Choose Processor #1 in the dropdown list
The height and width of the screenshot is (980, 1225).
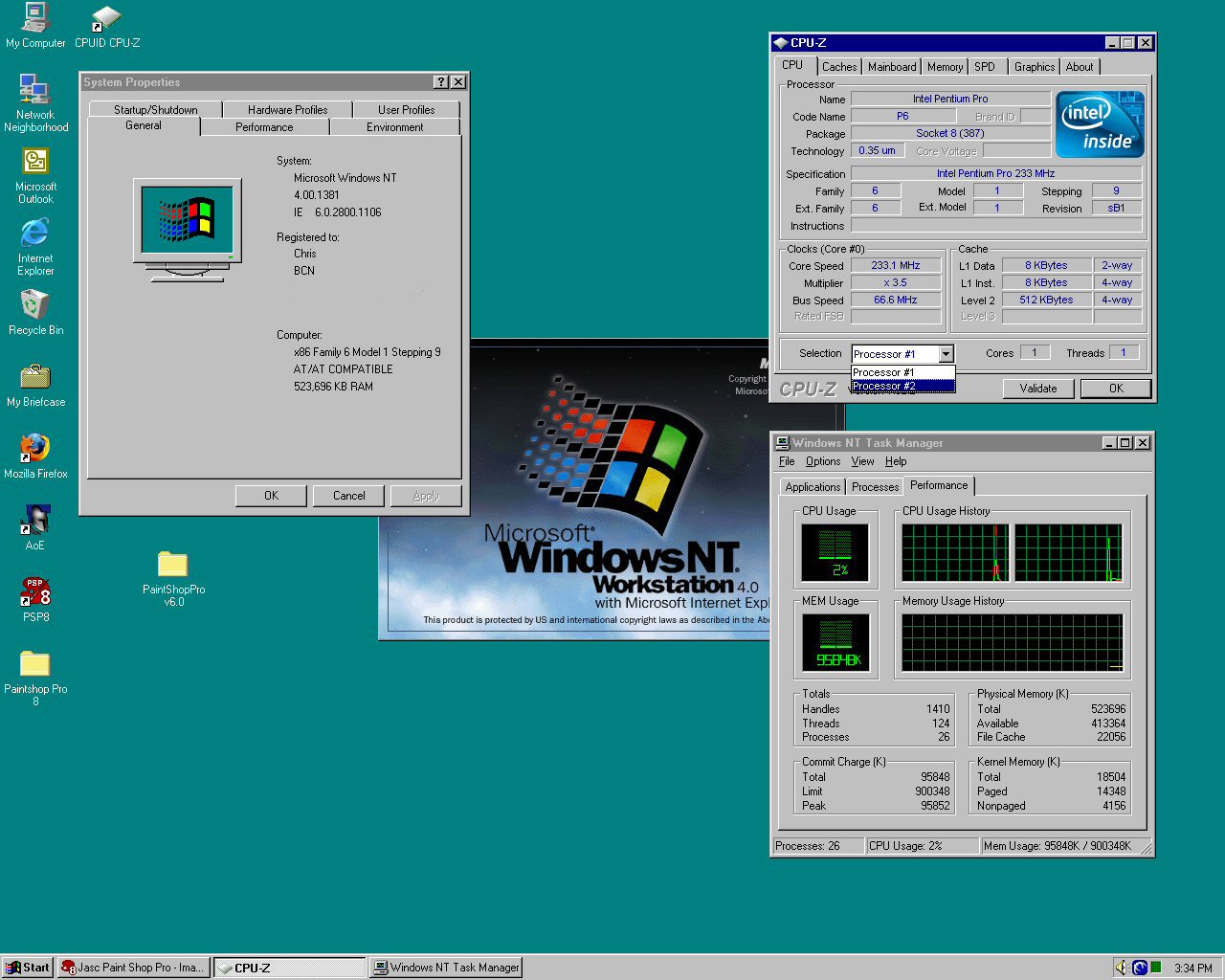902,372
